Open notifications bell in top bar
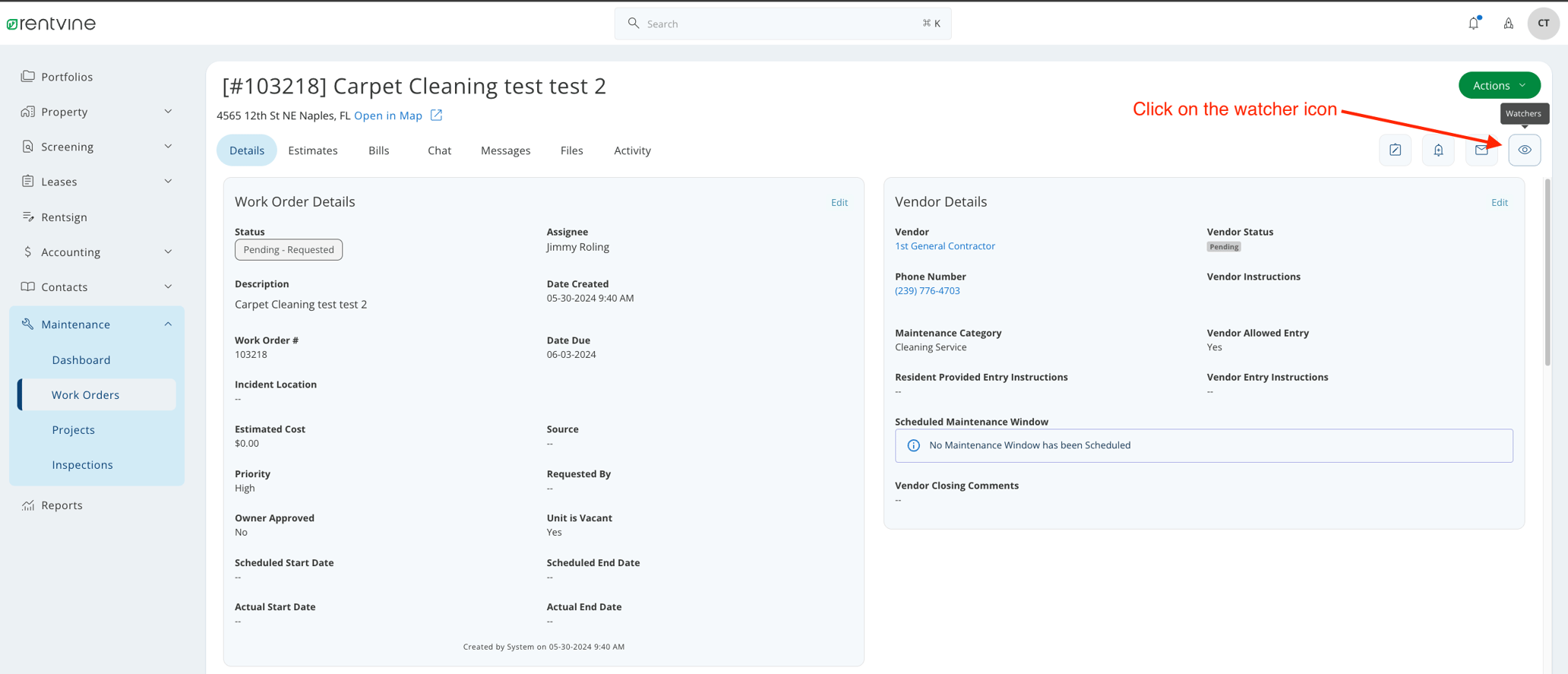Viewport: 1568px width, 674px height. (1474, 24)
